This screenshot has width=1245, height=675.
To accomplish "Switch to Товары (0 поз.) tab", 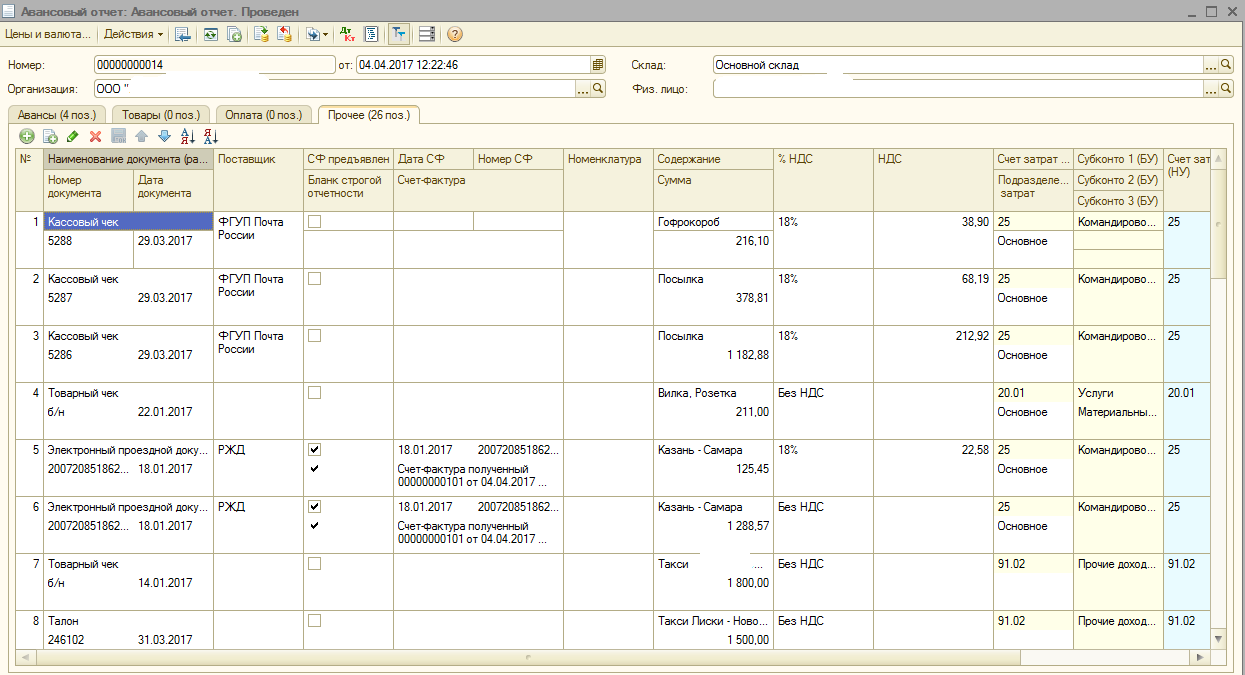I will (x=161, y=115).
